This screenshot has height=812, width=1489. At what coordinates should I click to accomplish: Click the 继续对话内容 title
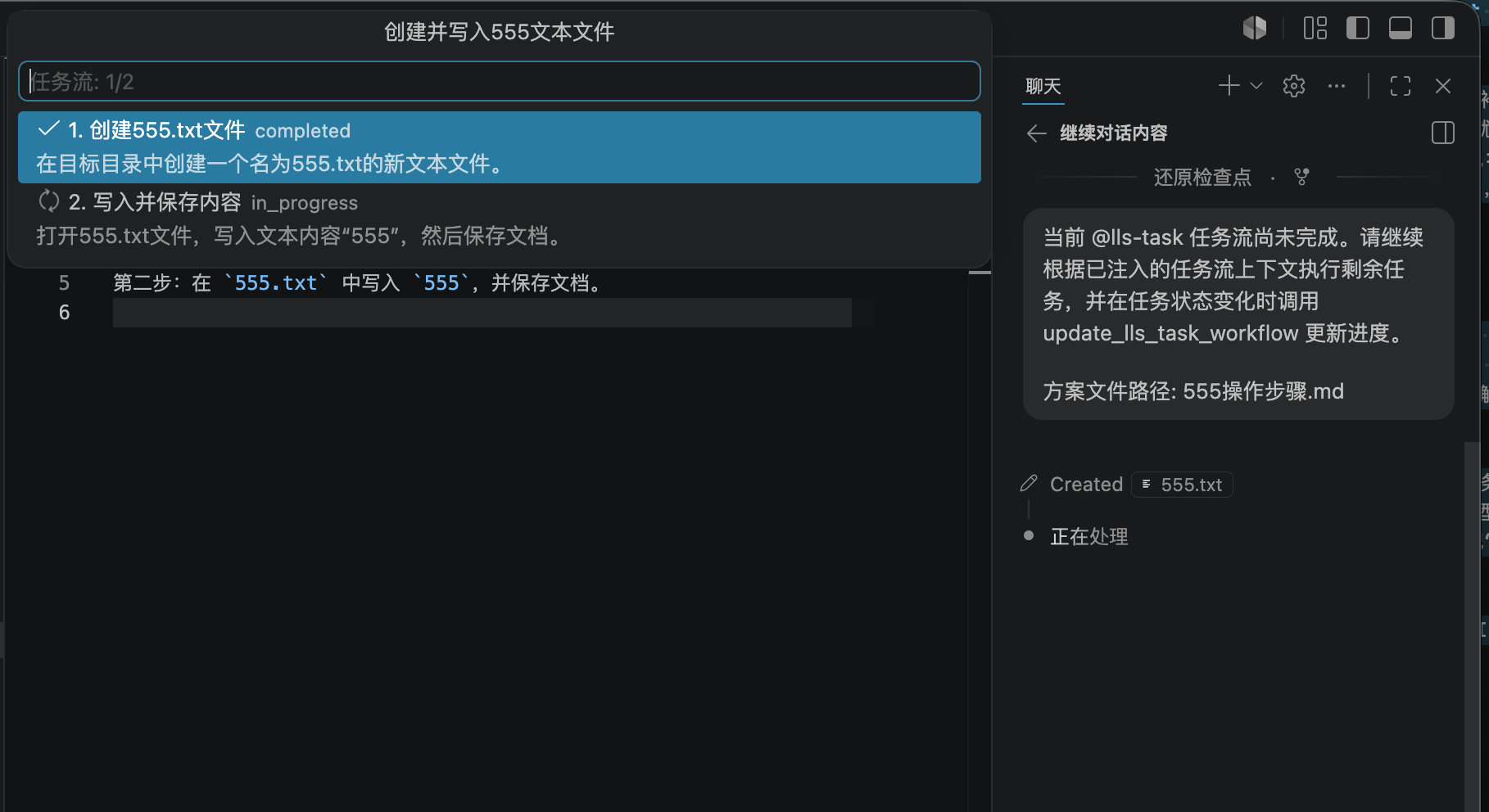pyautogui.click(x=1114, y=133)
